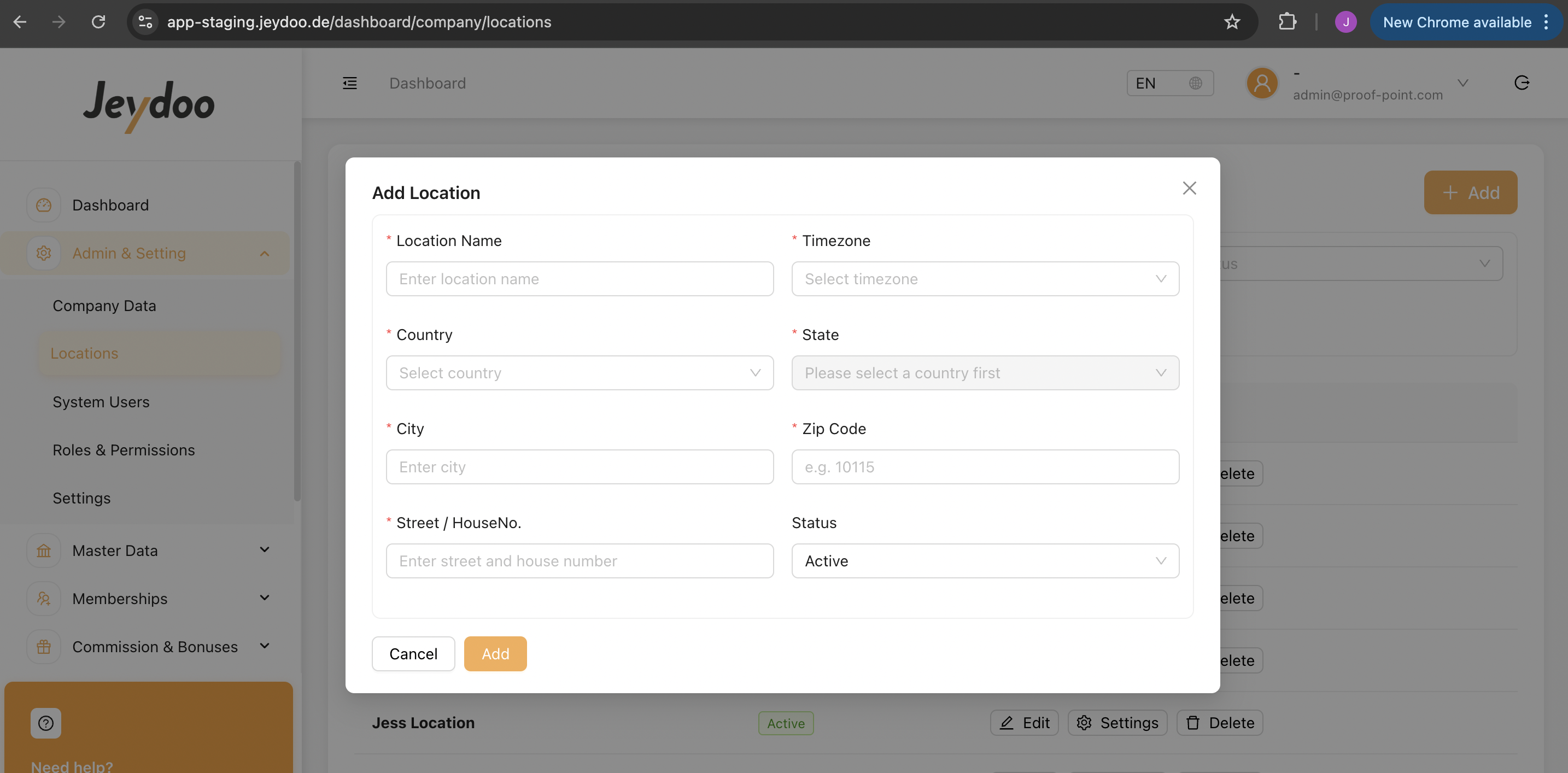
Task: Click the user avatar icon
Action: (1262, 83)
